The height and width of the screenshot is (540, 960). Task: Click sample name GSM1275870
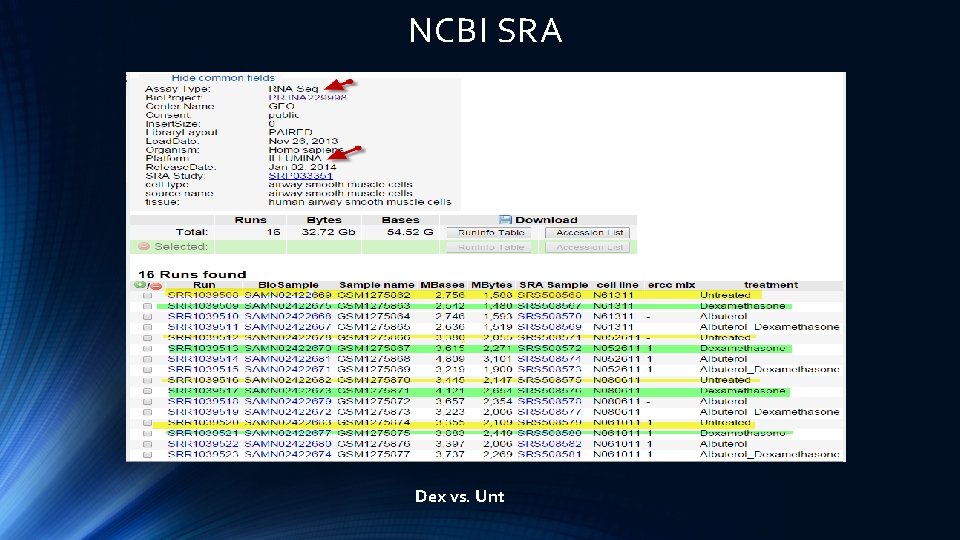click(x=373, y=380)
